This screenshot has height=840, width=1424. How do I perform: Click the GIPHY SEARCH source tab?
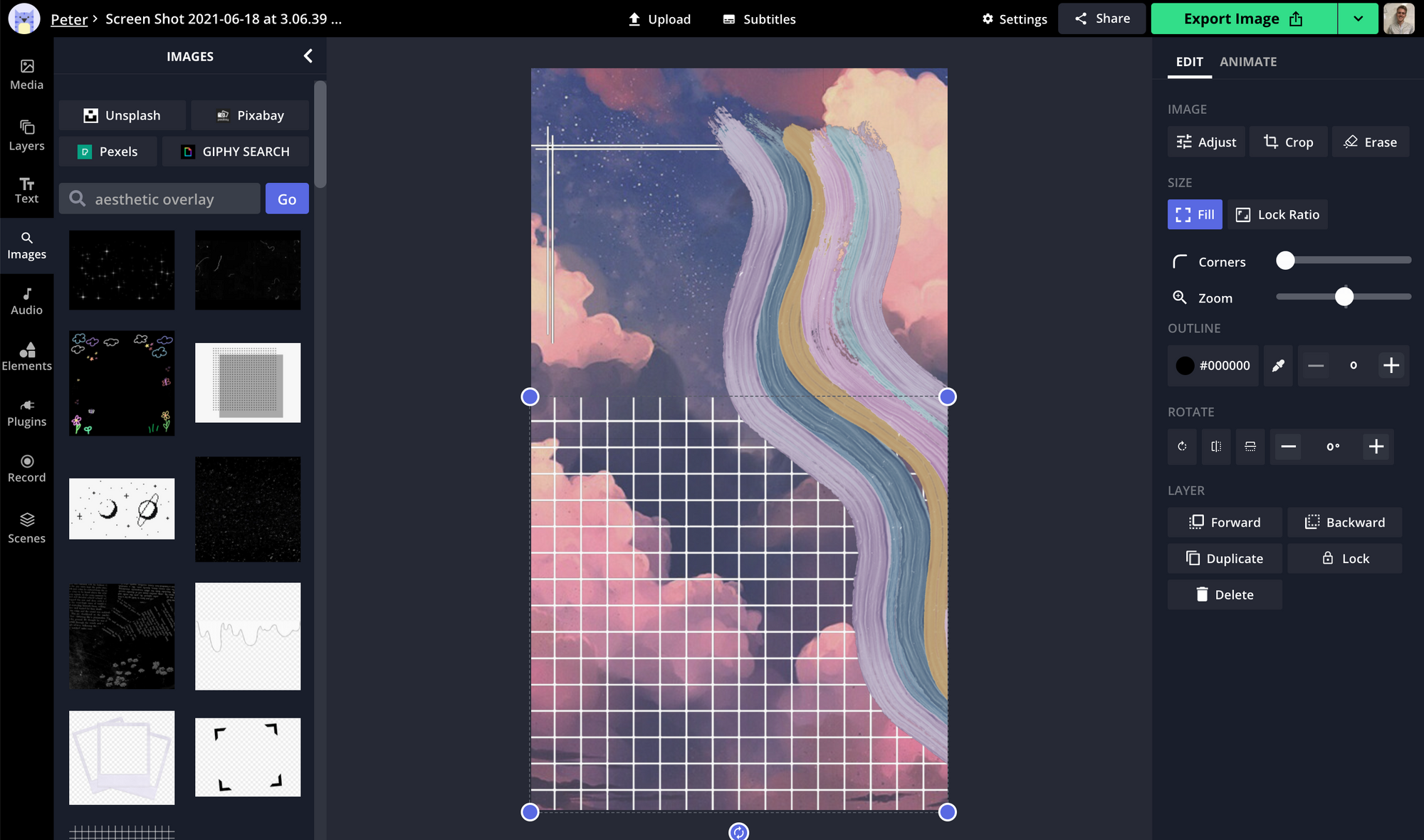point(236,151)
